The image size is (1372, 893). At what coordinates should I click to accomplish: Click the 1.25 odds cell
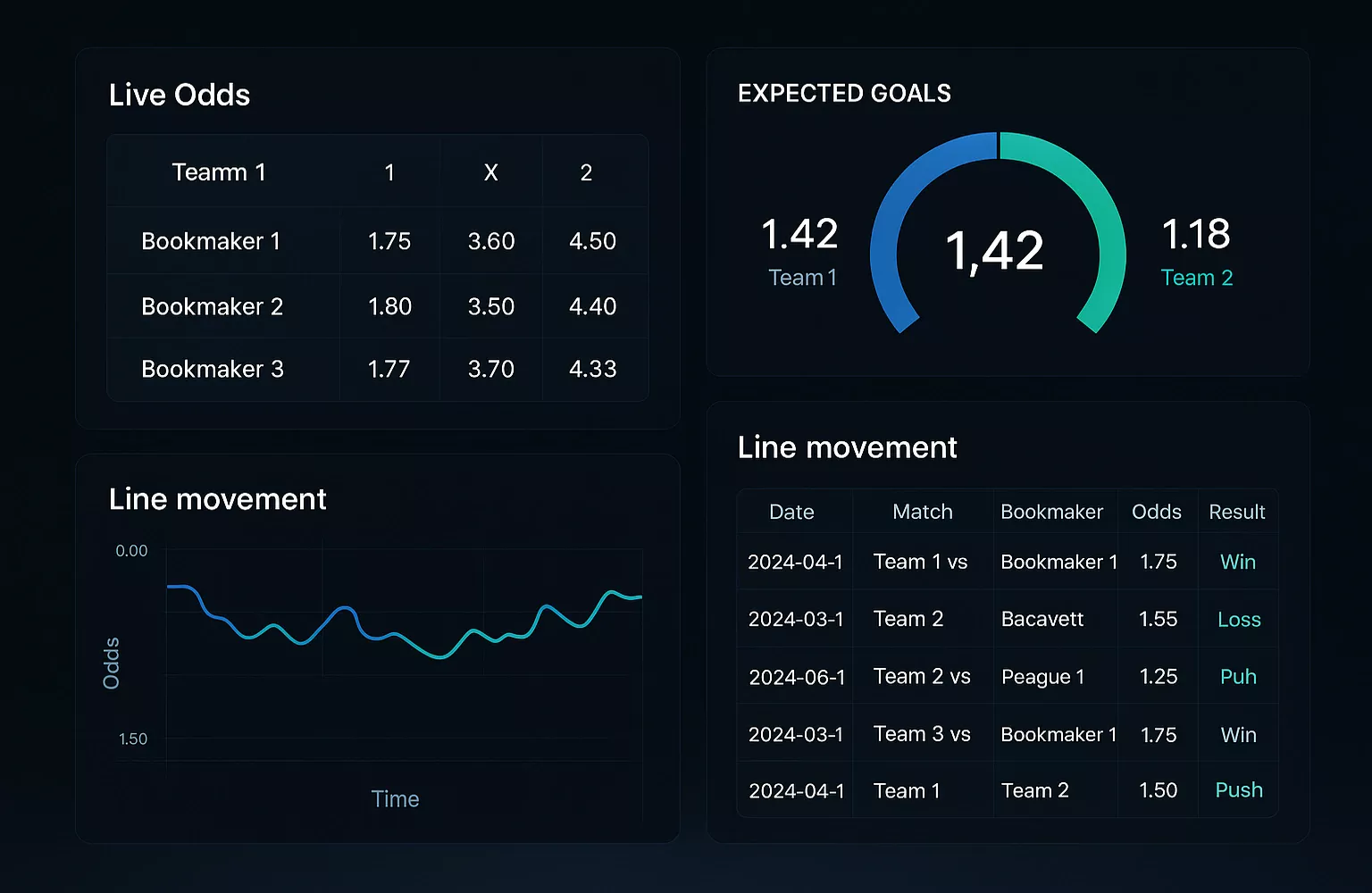(x=1158, y=677)
